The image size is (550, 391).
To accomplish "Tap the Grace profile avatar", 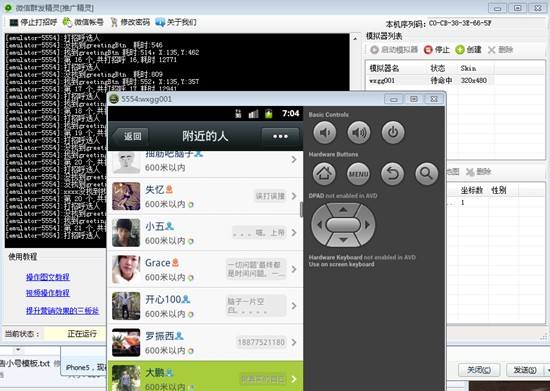I will pos(126,269).
